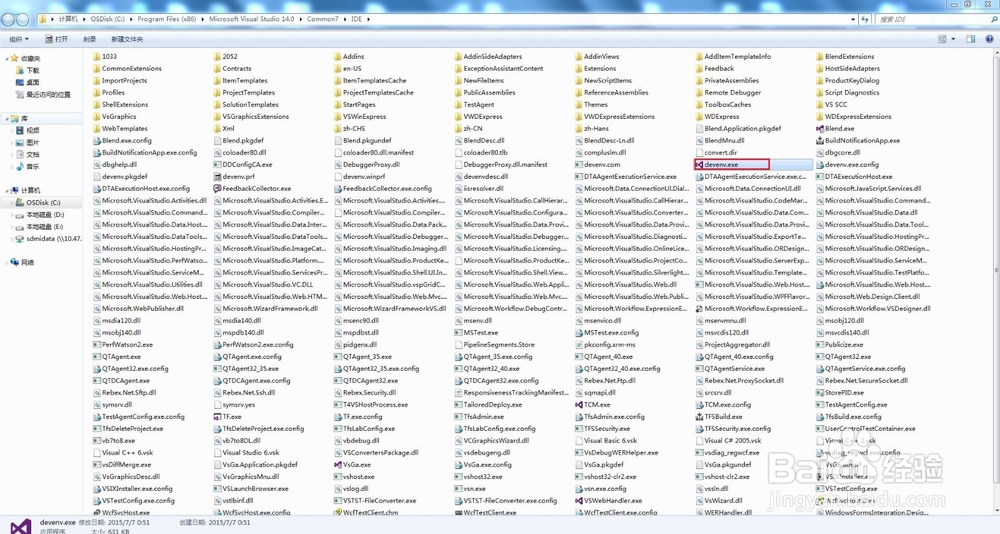Select sdmidata network drive in the tree

pyautogui.click(x=48, y=239)
